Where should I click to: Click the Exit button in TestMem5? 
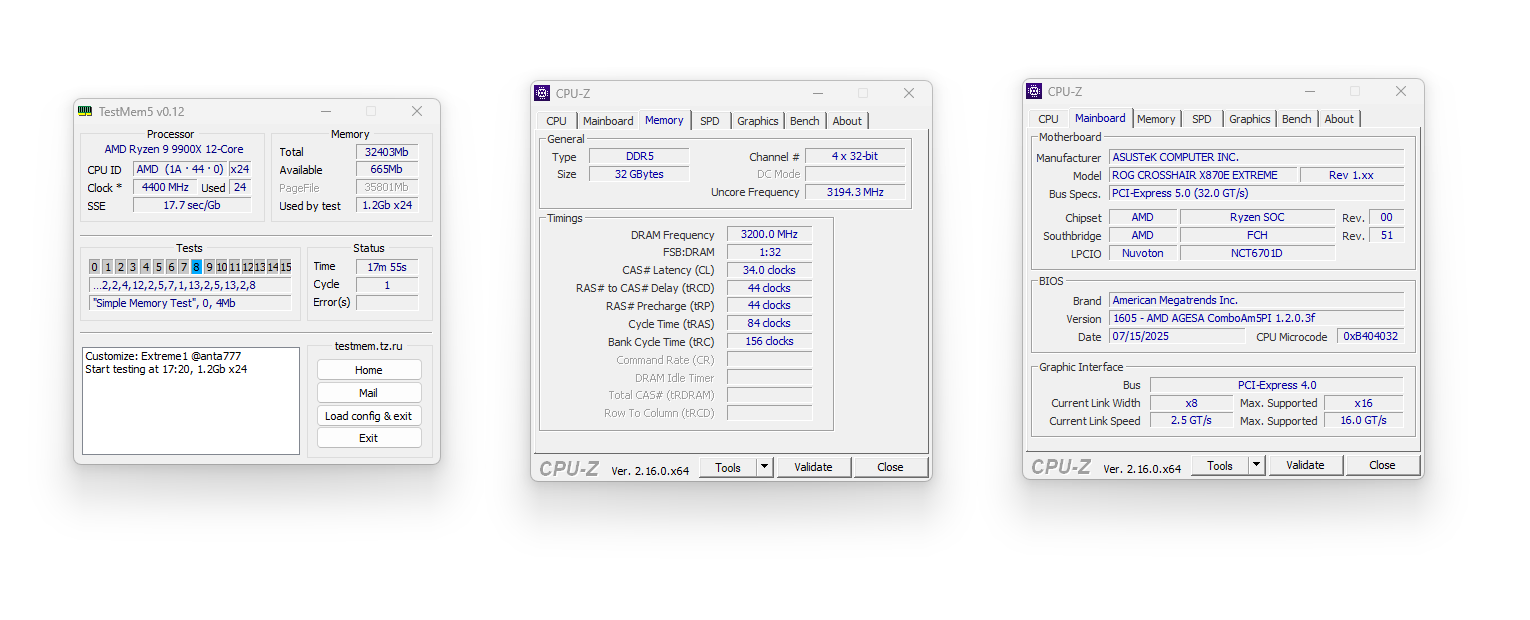[369, 438]
